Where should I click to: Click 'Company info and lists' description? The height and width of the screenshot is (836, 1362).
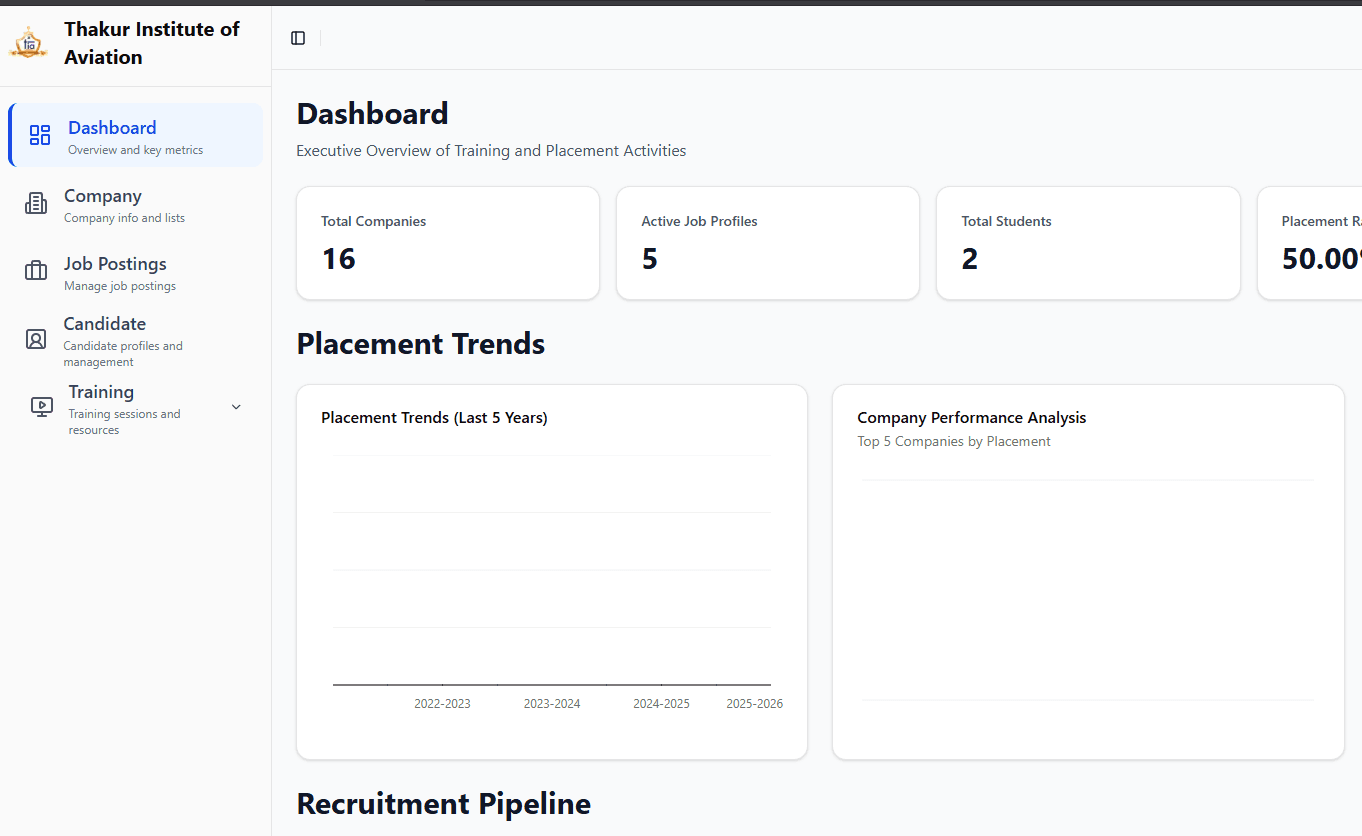click(x=124, y=218)
